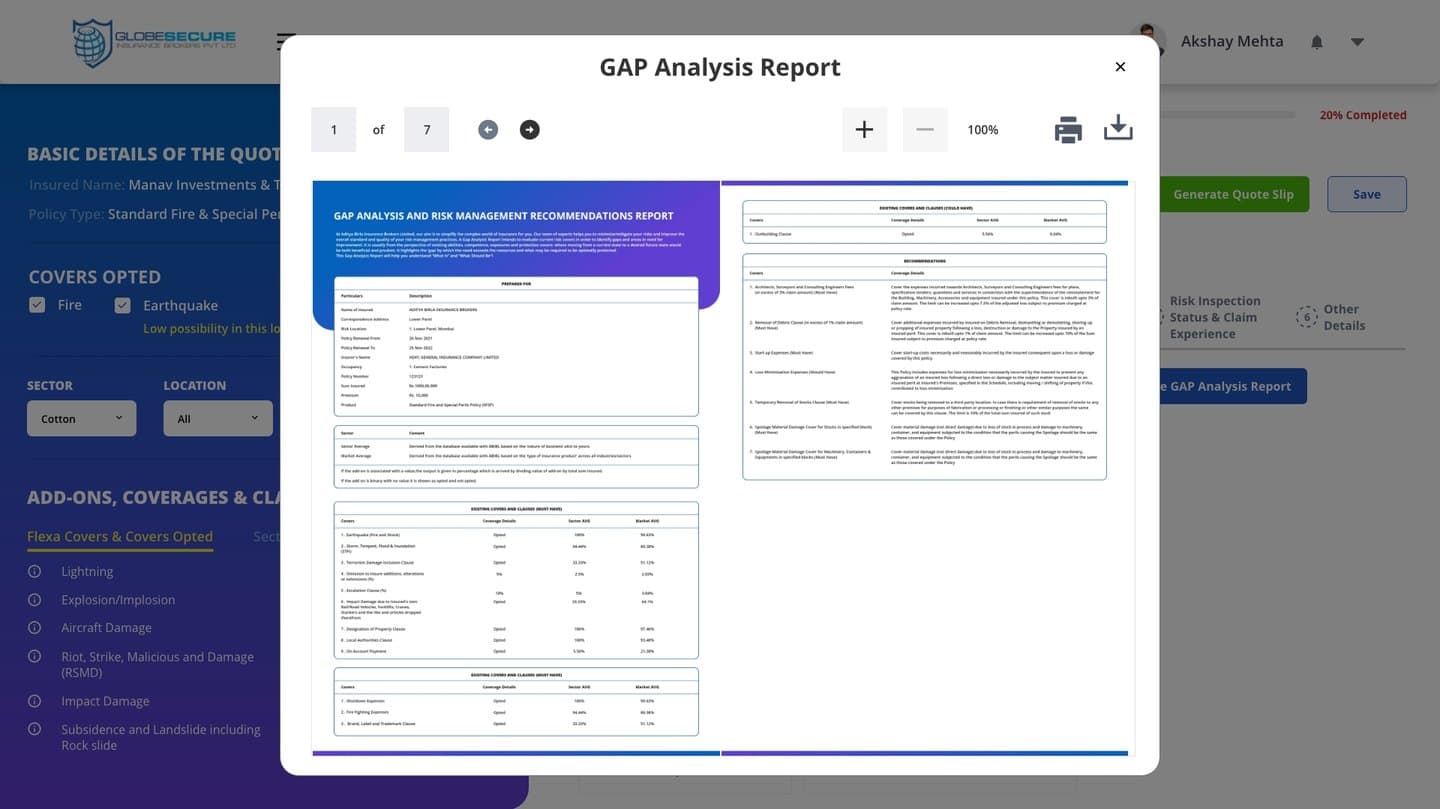The width and height of the screenshot is (1440, 809).
Task: Zoom in with the plus button
Action: coord(864,129)
